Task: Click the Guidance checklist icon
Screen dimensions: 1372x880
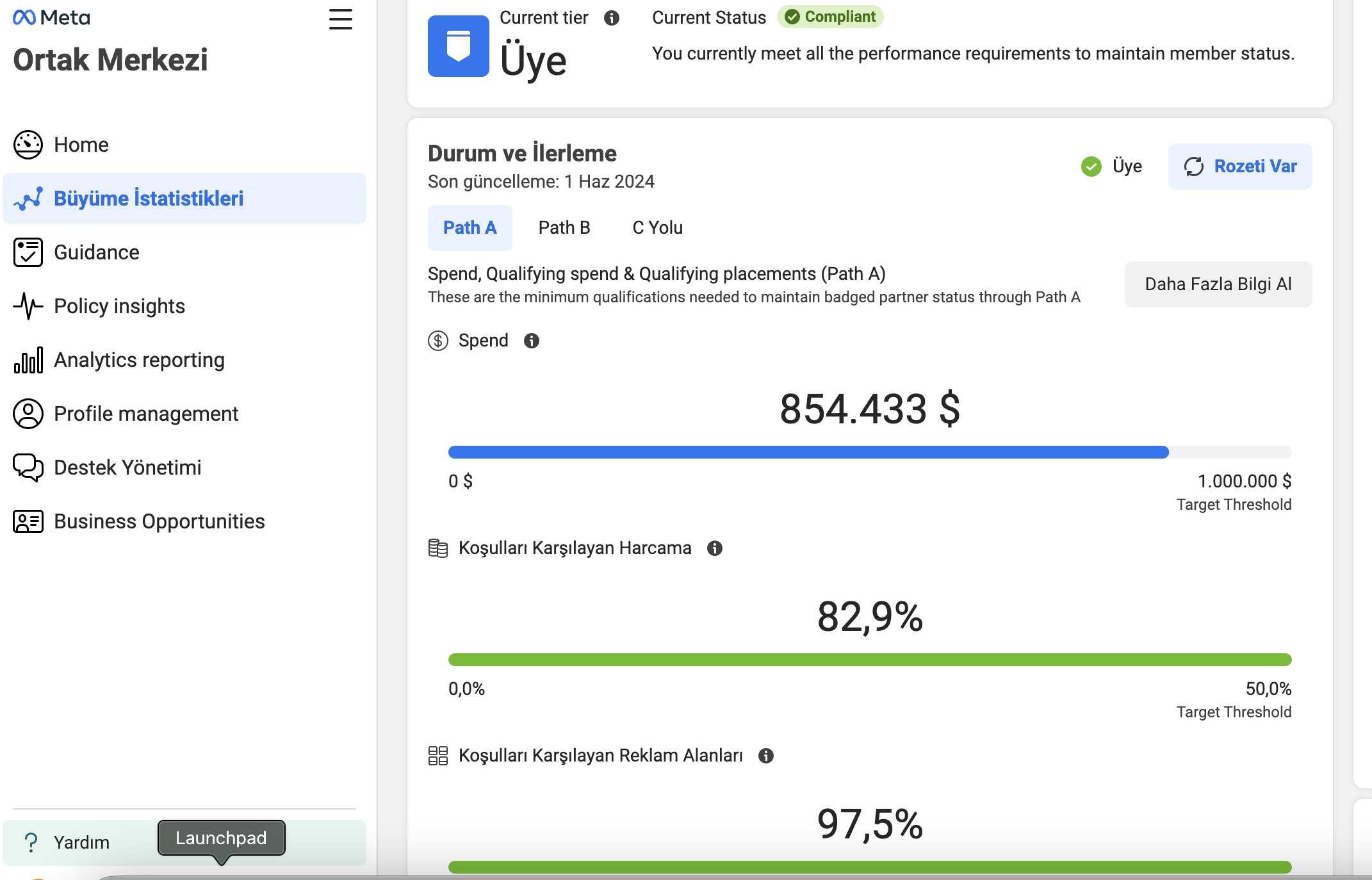Action: tap(28, 252)
